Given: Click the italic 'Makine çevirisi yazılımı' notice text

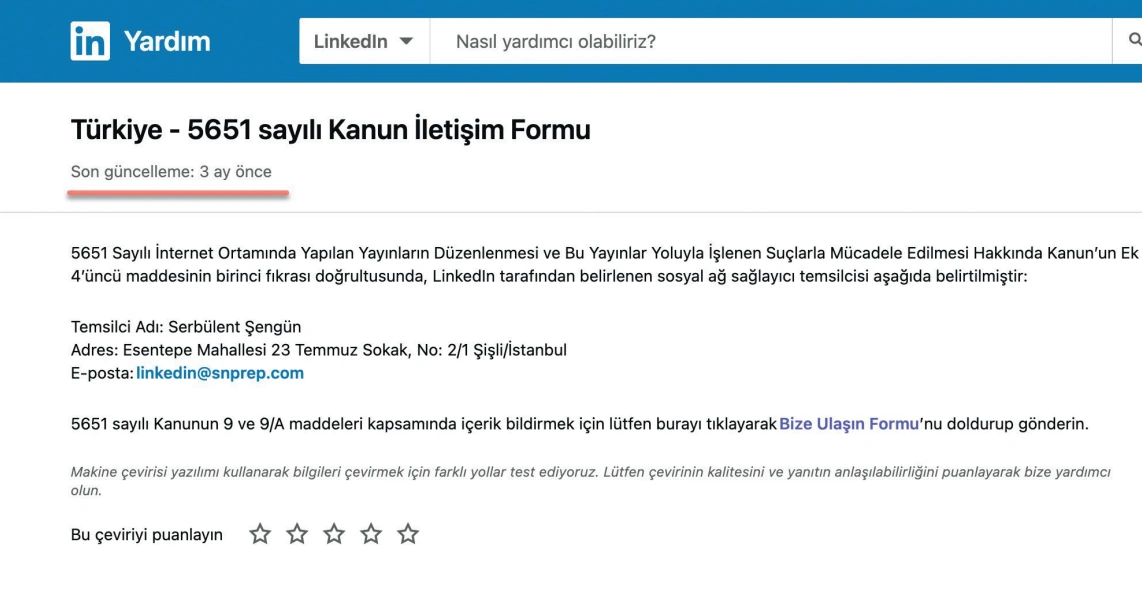Looking at the screenshot, I should (591, 481).
